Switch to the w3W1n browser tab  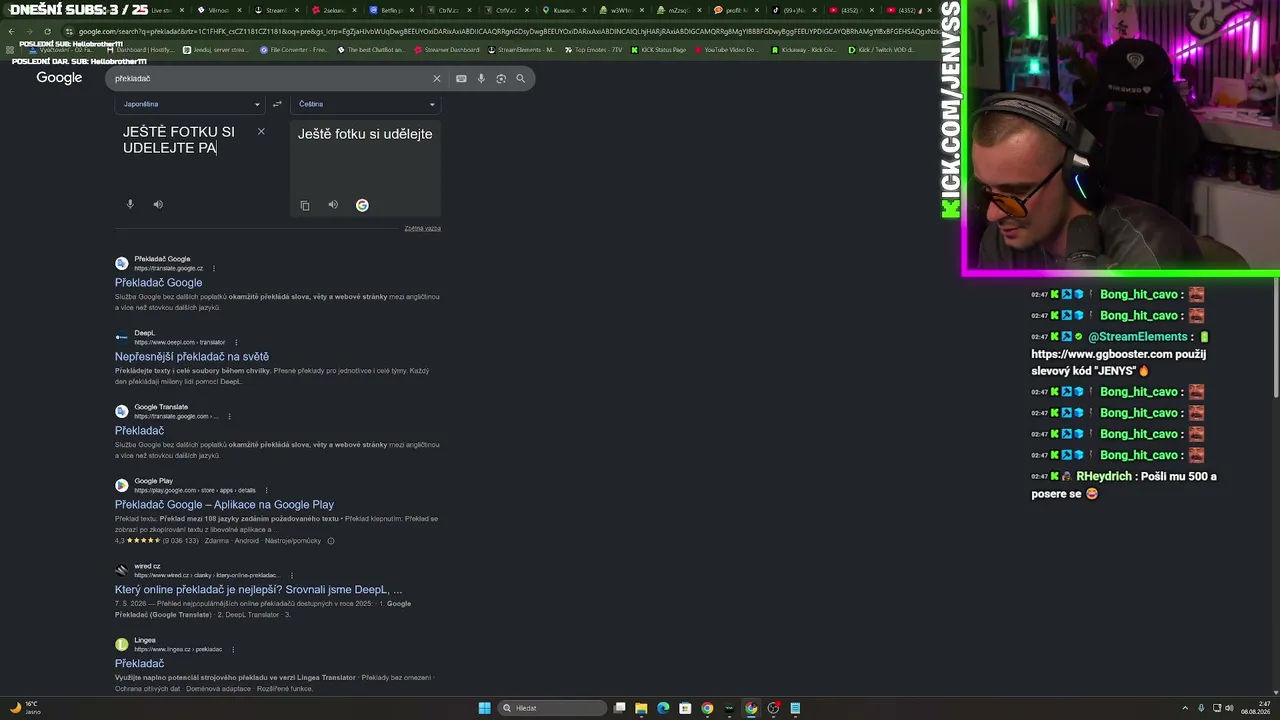[x=621, y=10]
